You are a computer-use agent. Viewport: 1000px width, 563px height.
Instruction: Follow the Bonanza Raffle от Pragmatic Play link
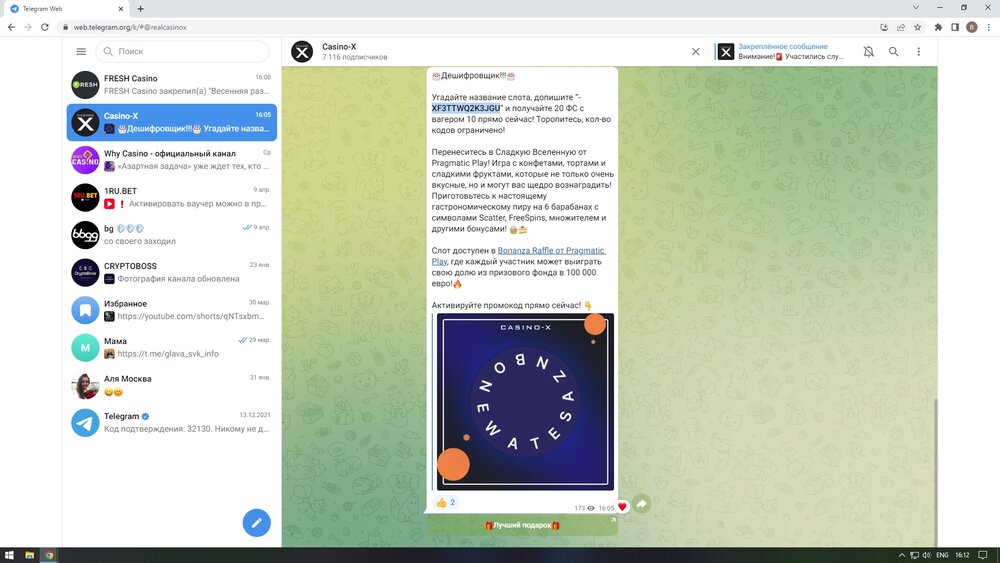coord(518,256)
